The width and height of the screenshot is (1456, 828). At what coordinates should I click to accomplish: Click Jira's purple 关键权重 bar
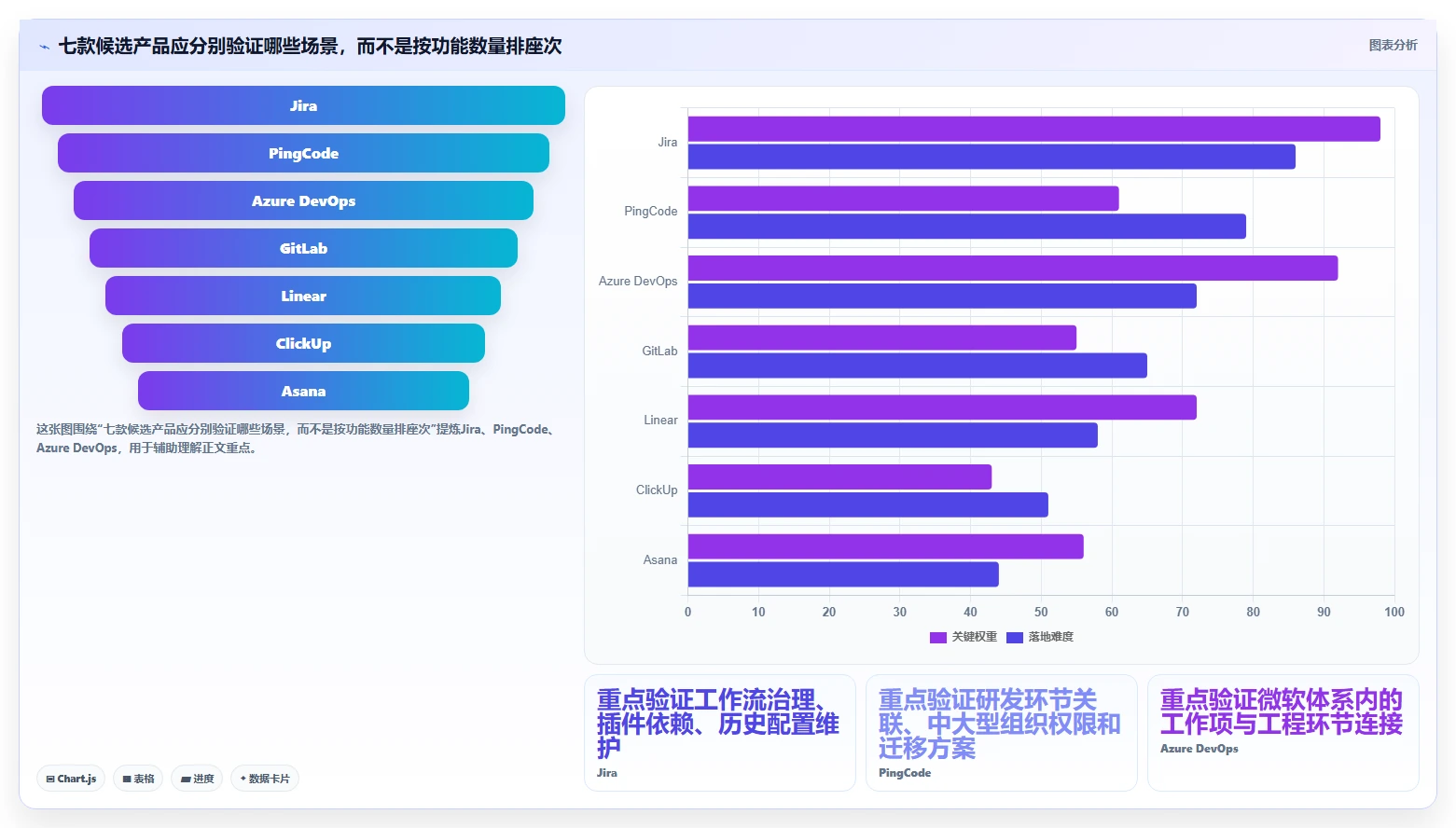point(1033,129)
